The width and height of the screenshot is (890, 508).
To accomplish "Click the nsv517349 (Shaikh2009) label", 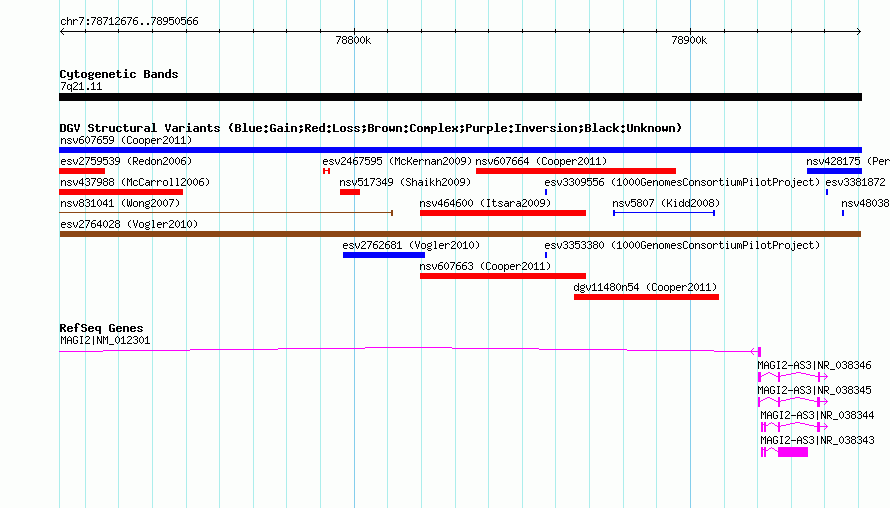I will click(x=405, y=182).
